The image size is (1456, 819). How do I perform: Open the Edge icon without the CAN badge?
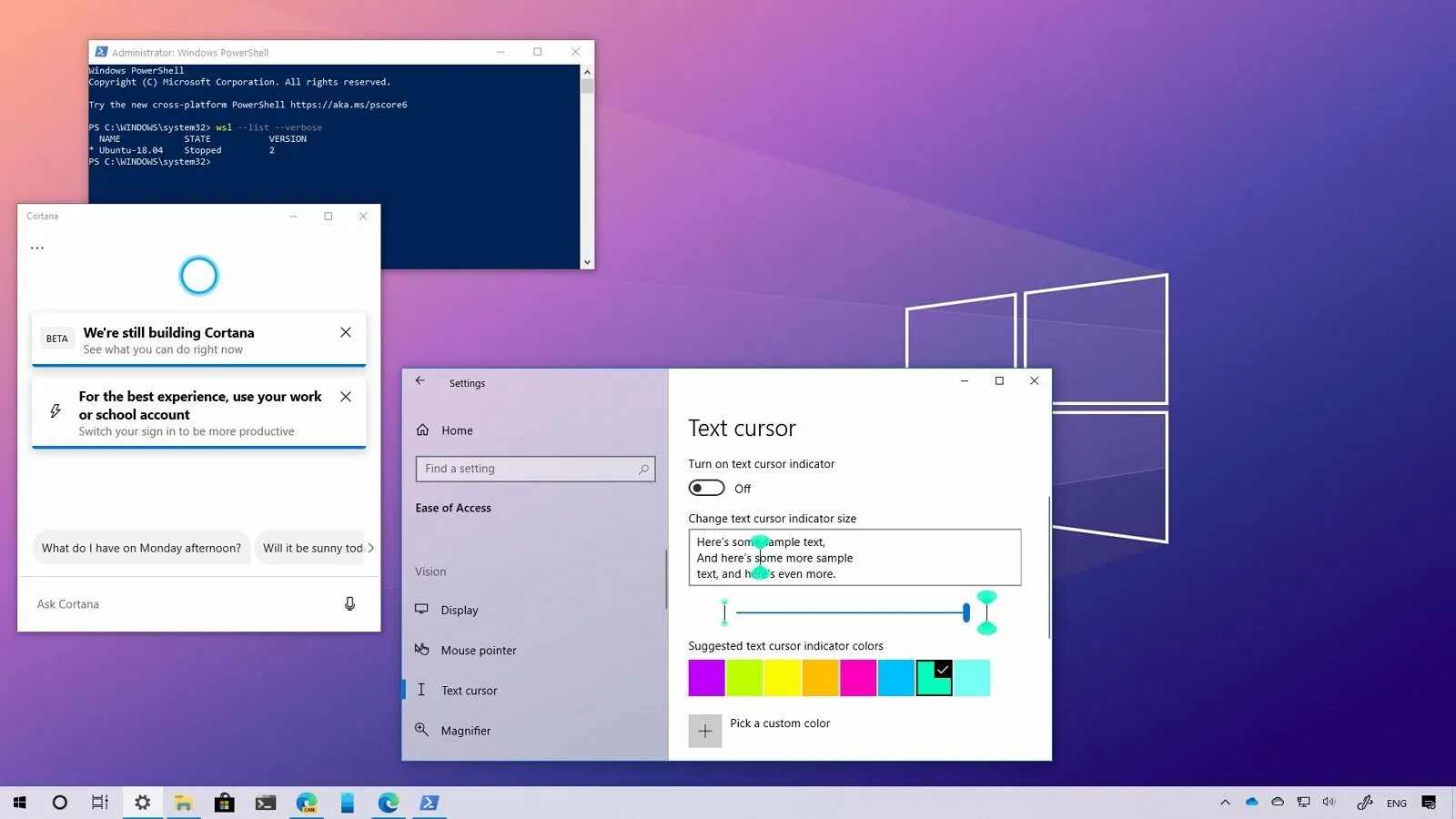pos(389,803)
